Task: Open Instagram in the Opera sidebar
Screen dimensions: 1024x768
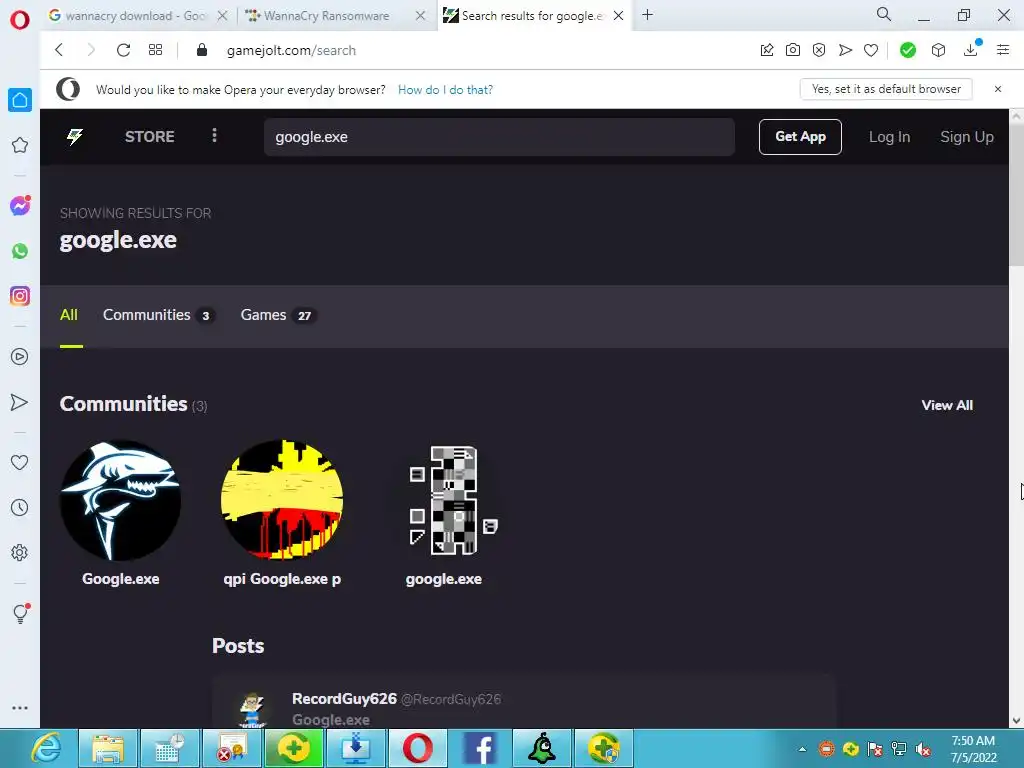Action: coord(20,296)
